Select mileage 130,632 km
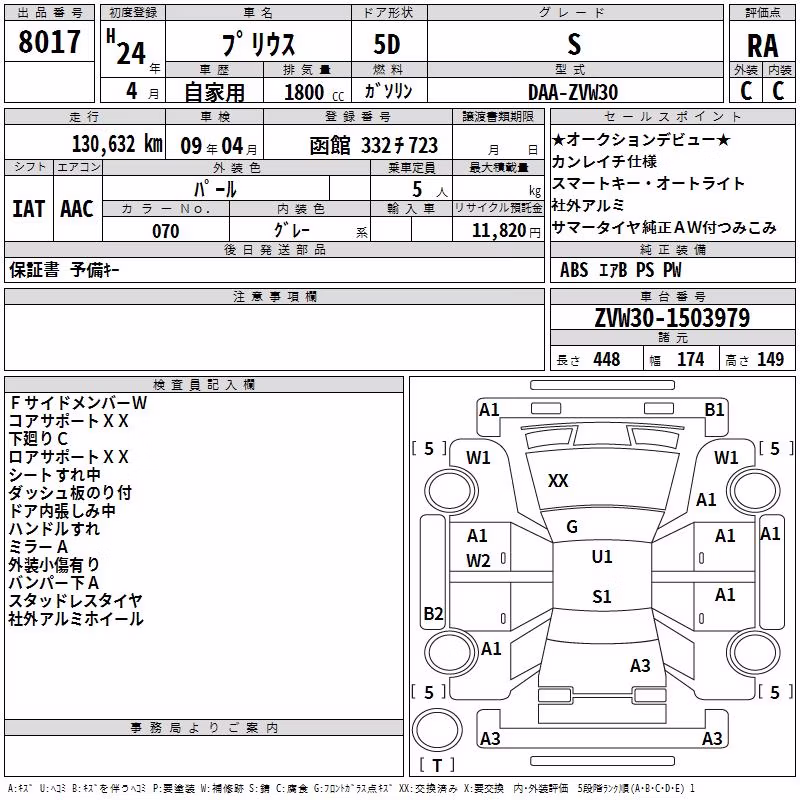Viewport: 800px width, 800px height. (x=117, y=144)
